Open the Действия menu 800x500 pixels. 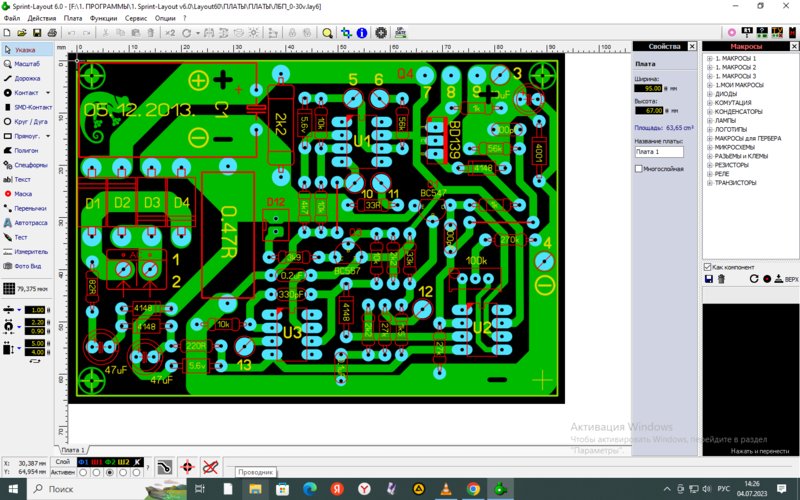[x=42, y=18]
